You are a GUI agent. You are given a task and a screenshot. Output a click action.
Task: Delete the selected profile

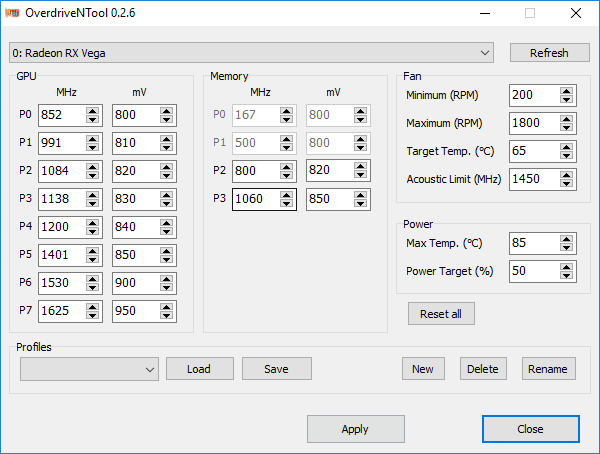[x=483, y=369]
